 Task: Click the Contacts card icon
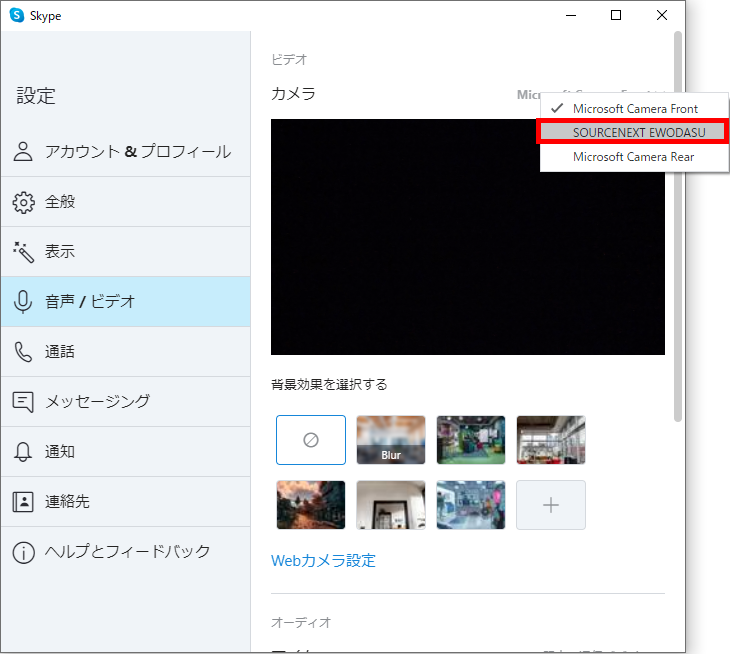pos(23,502)
